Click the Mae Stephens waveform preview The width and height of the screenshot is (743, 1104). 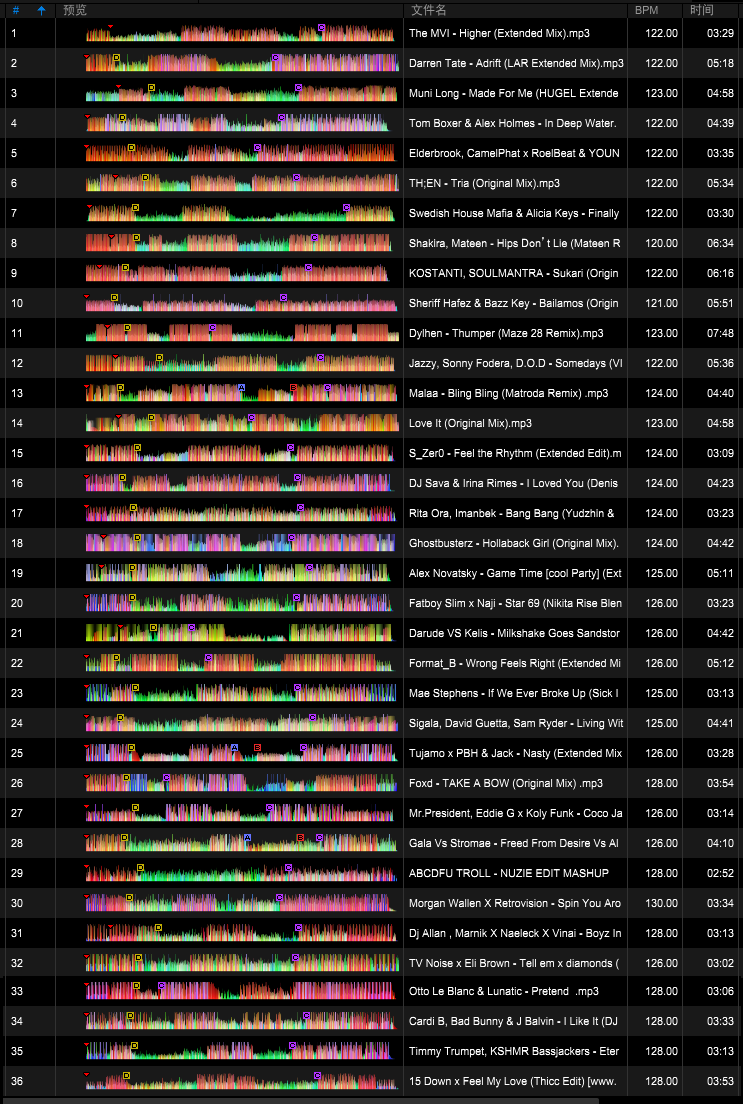(x=239, y=693)
